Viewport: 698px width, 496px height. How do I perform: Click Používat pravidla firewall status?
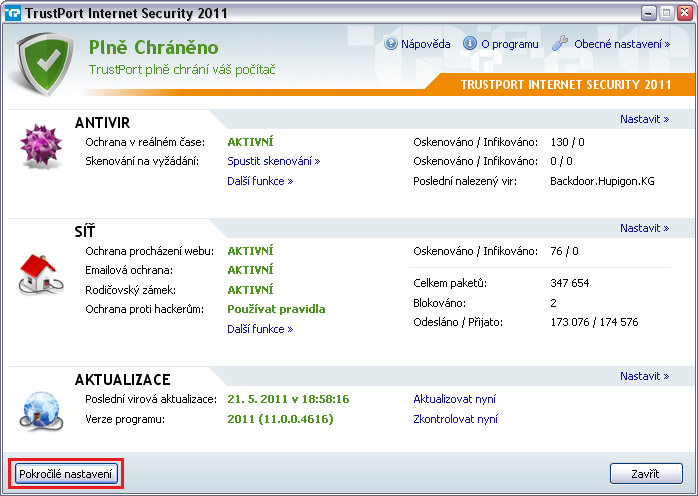pyautogui.click(x=276, y=309)
